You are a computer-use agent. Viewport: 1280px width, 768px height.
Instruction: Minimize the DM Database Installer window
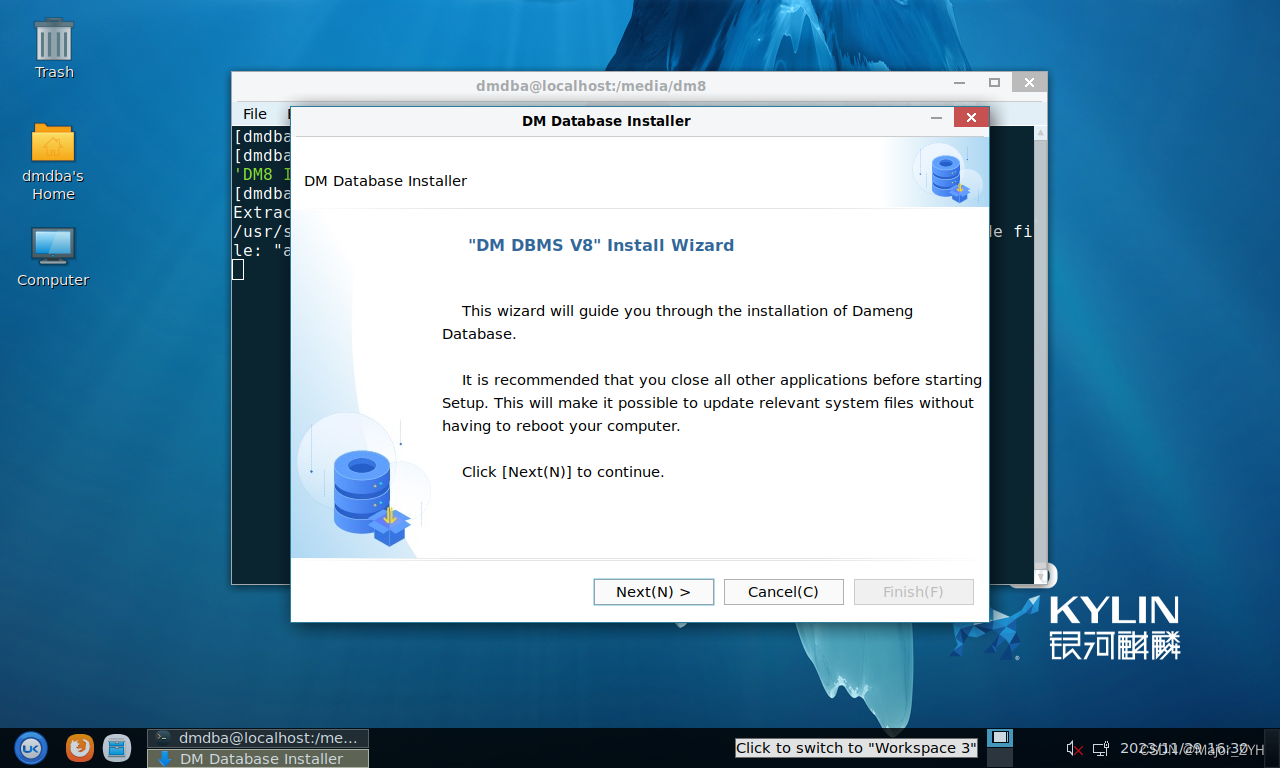coord(937,118)
